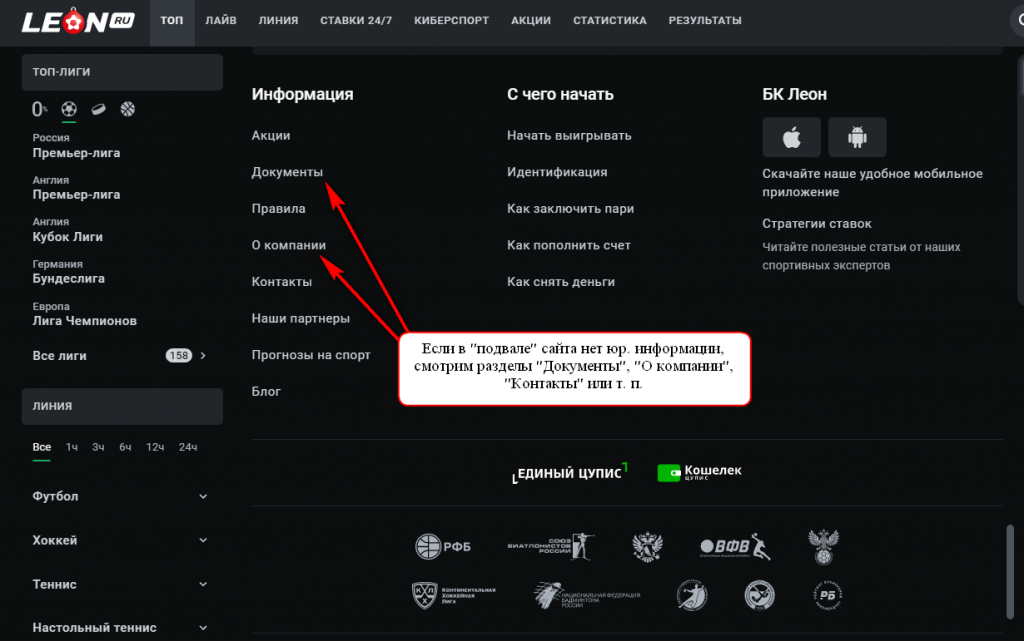Image resolution: width=1024 pixels, height=641 pixels.
Task: Open the Наши партнеры link
Action: (300, 319)
